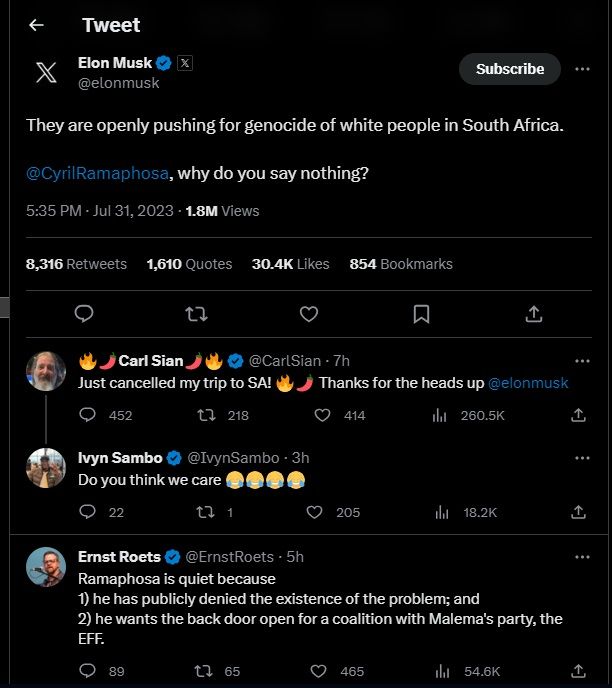Bookmark Elon Musk's tweet
Viewport: 612px width, 692px height.
[421, 314]
